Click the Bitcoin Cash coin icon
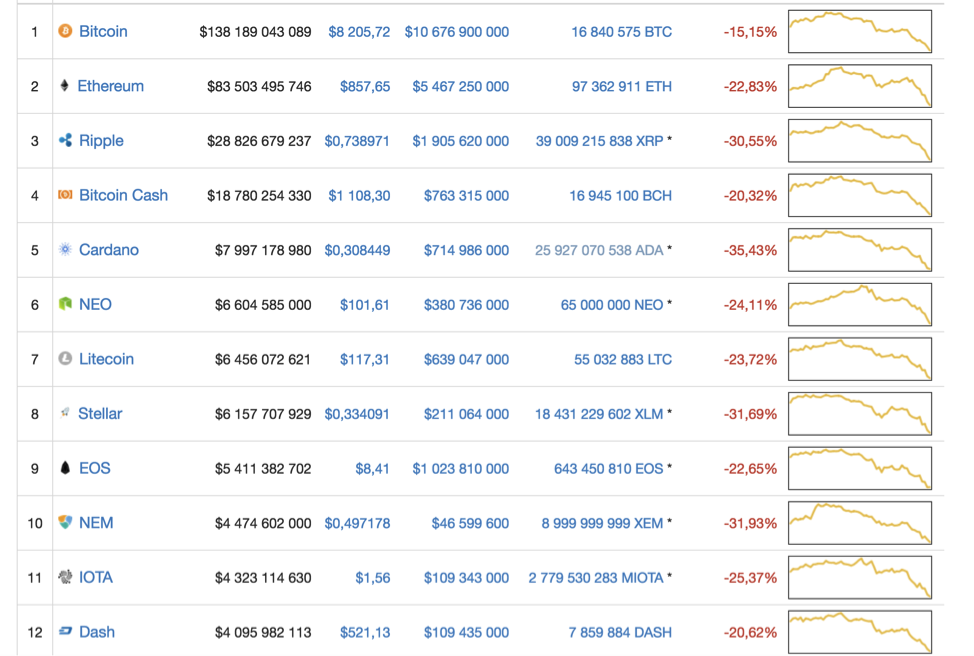974x656 pixels. point(64,195)
